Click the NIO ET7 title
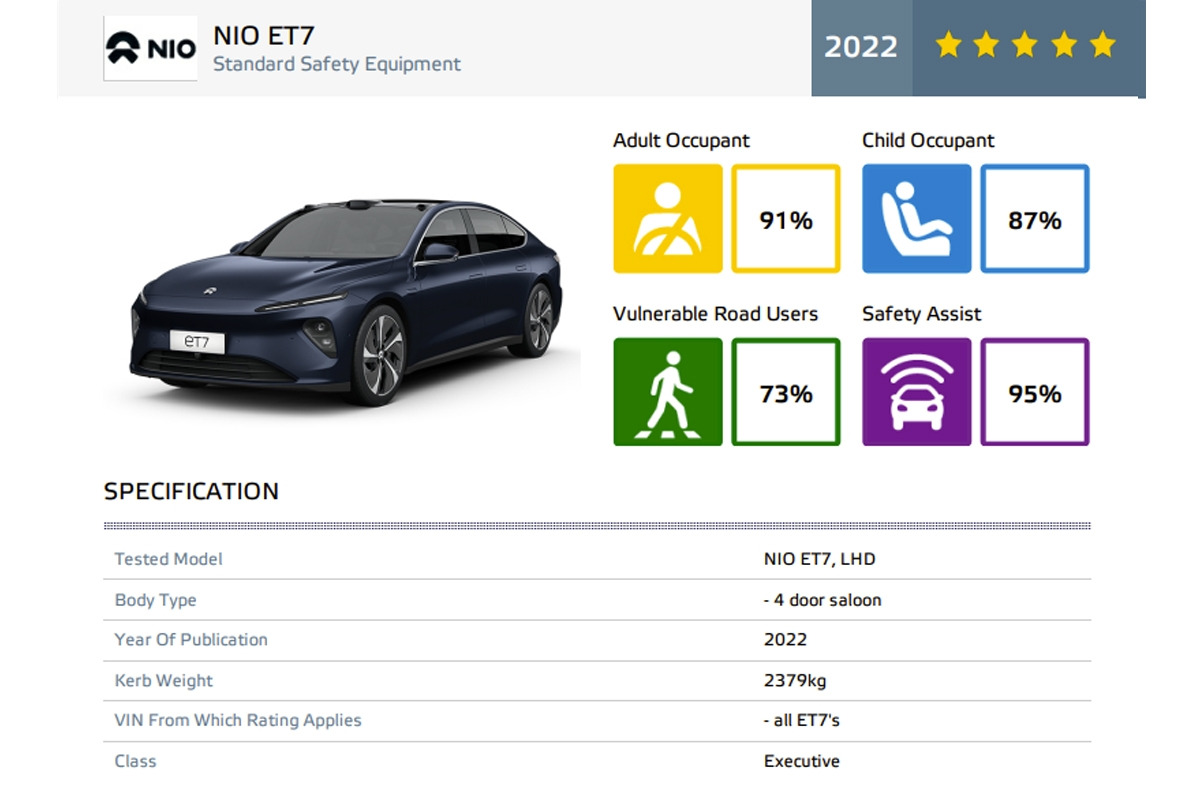 tap(264, 35)
